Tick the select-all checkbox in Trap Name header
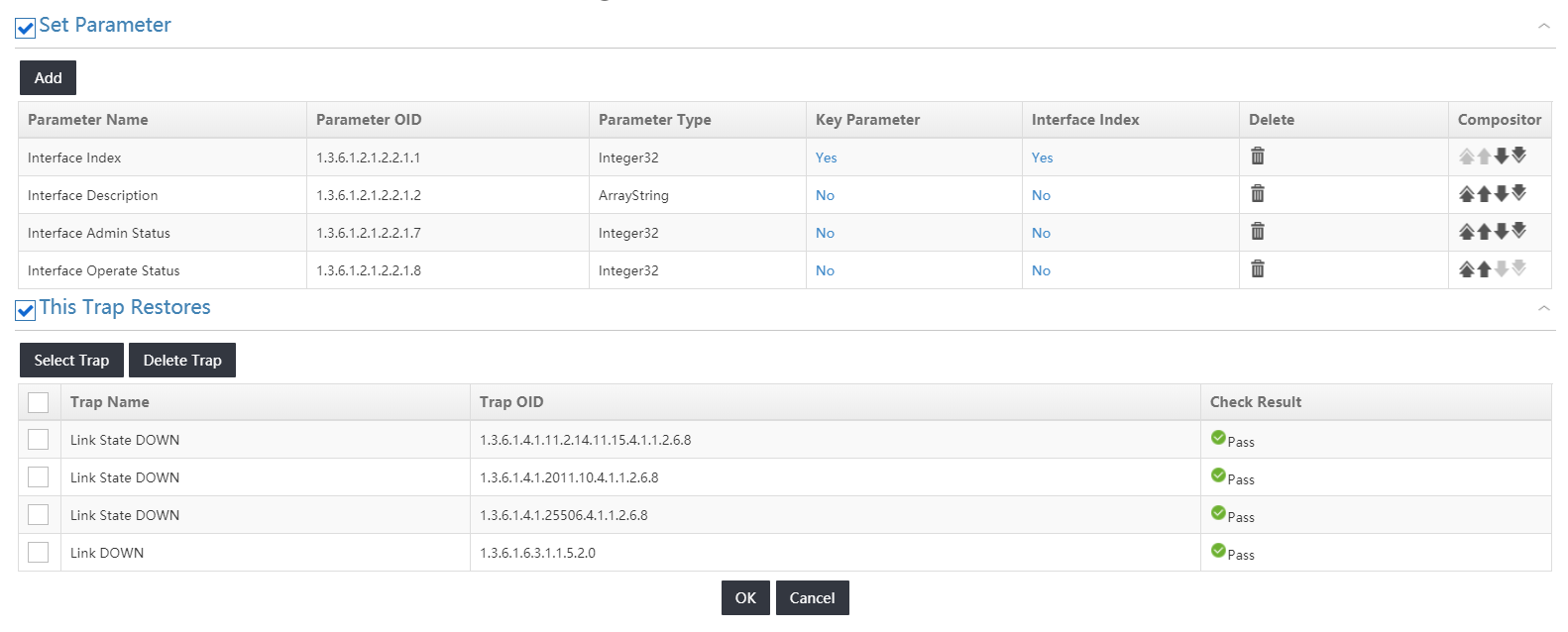Image resolution: width=1568 pixels, height=632 pixels. point(38,402)
